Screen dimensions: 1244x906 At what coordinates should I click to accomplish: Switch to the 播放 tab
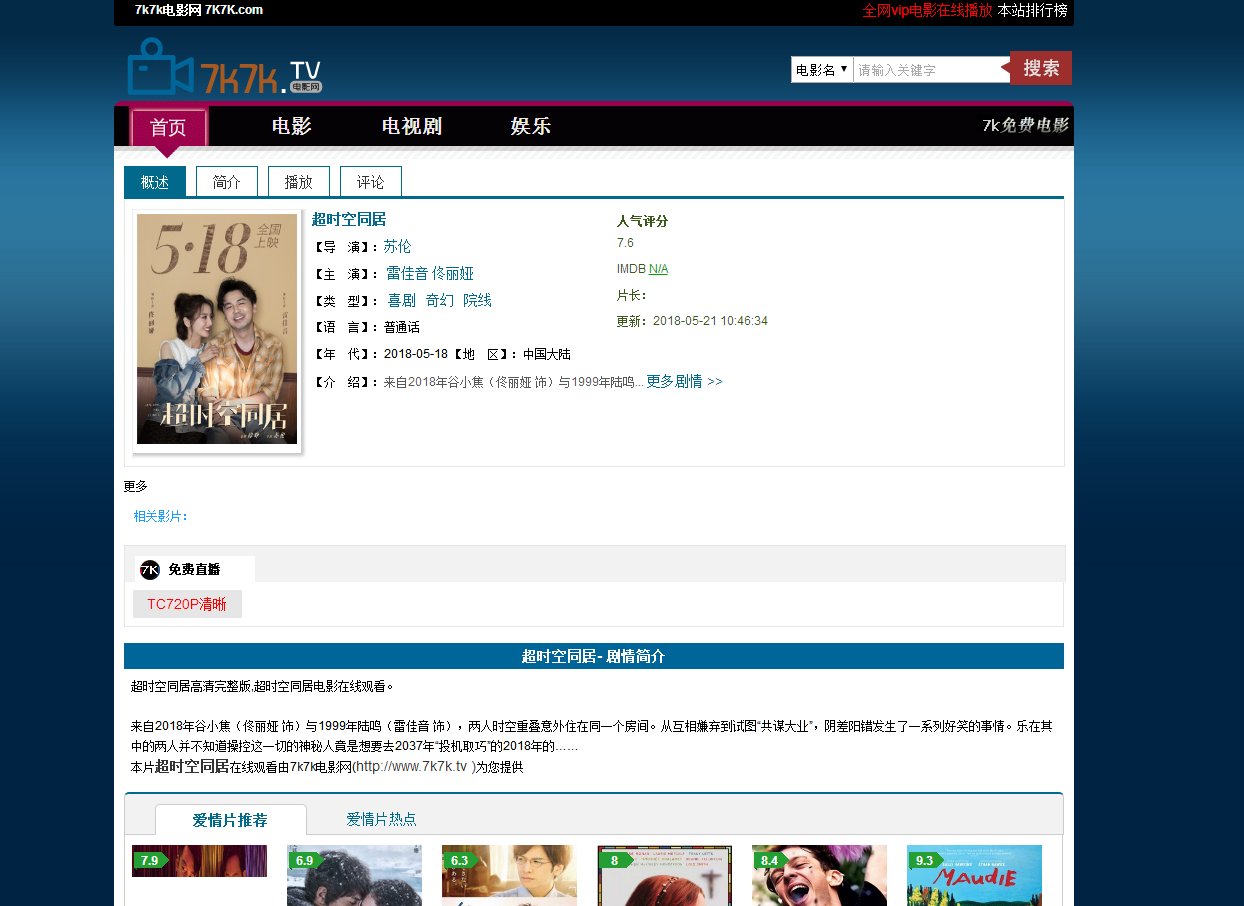tap(299, 182)
